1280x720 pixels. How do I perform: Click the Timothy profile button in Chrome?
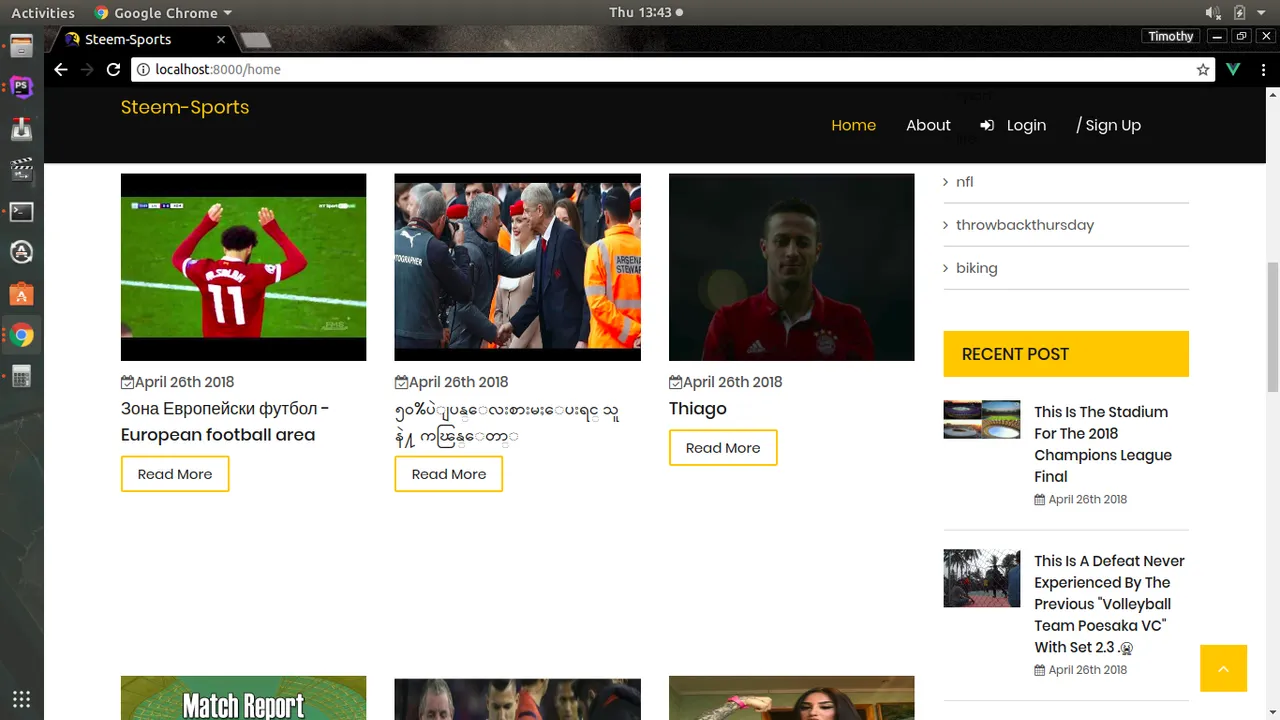[1171, 36]
